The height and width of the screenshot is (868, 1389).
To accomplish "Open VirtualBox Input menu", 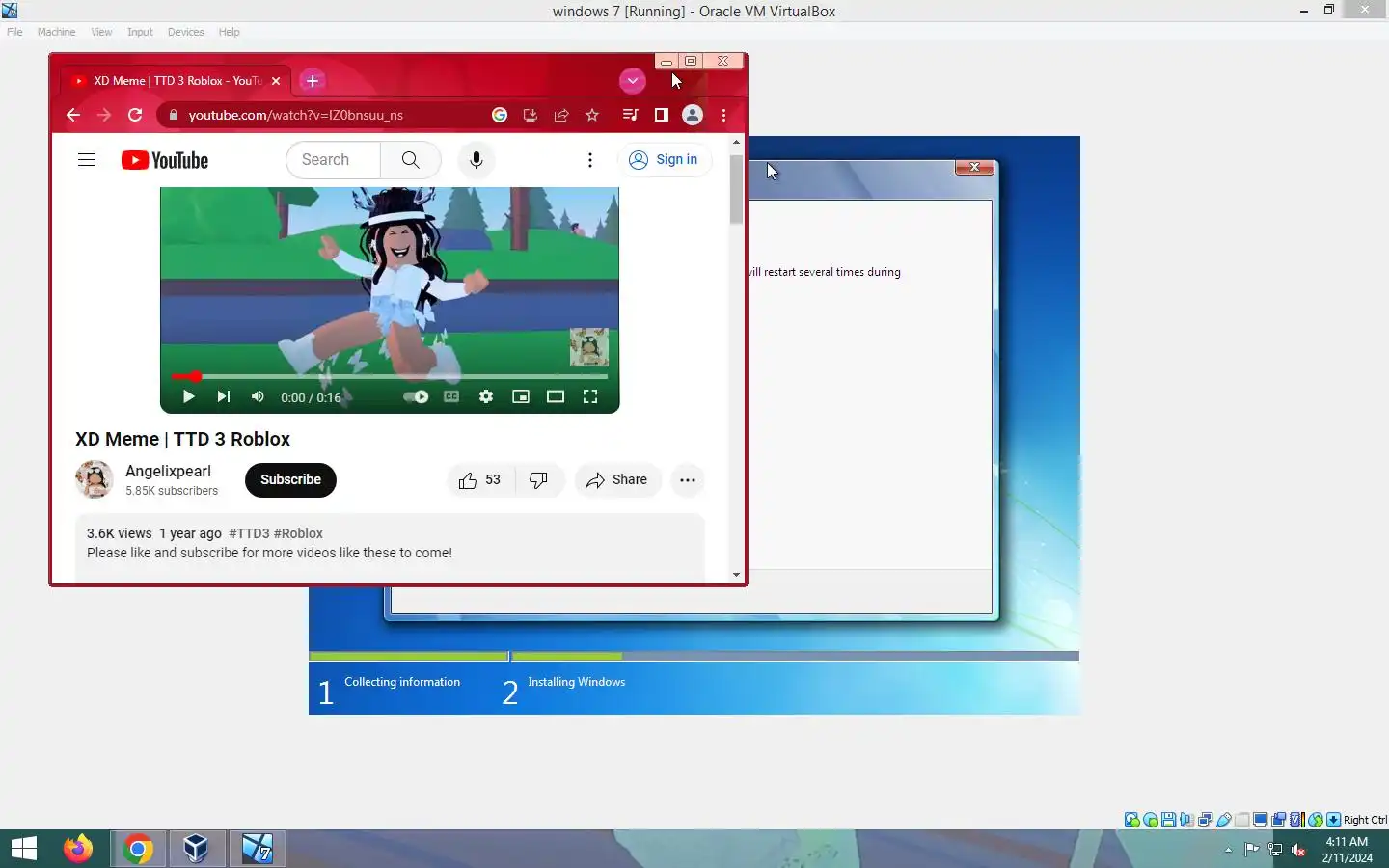I will point(140,32).
